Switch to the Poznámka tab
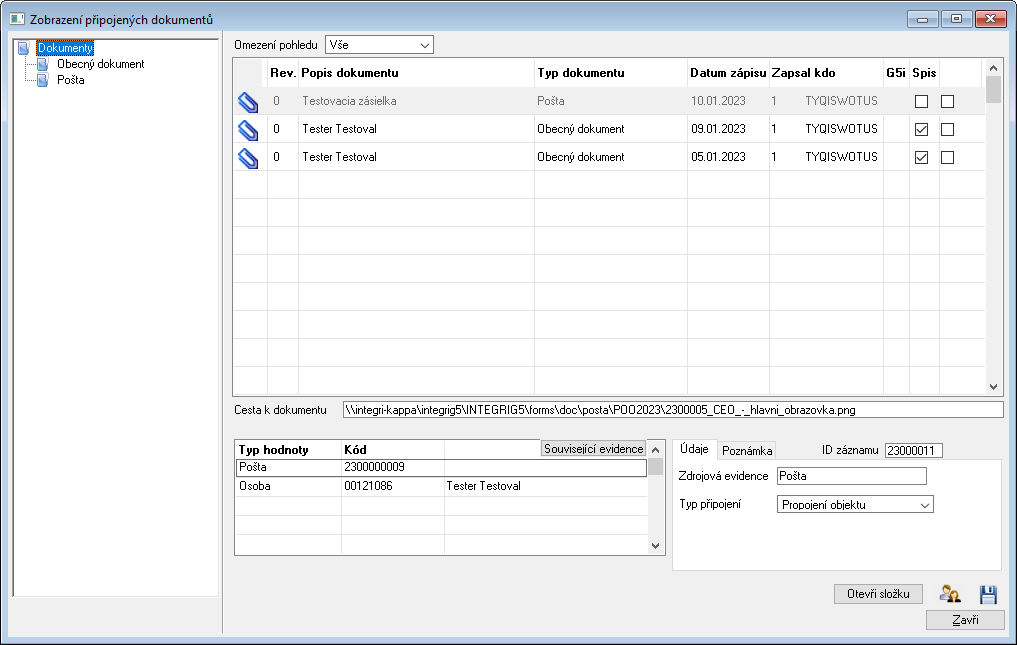The width and height of the screenshot is (1017, 645). [x=747, y=450]
